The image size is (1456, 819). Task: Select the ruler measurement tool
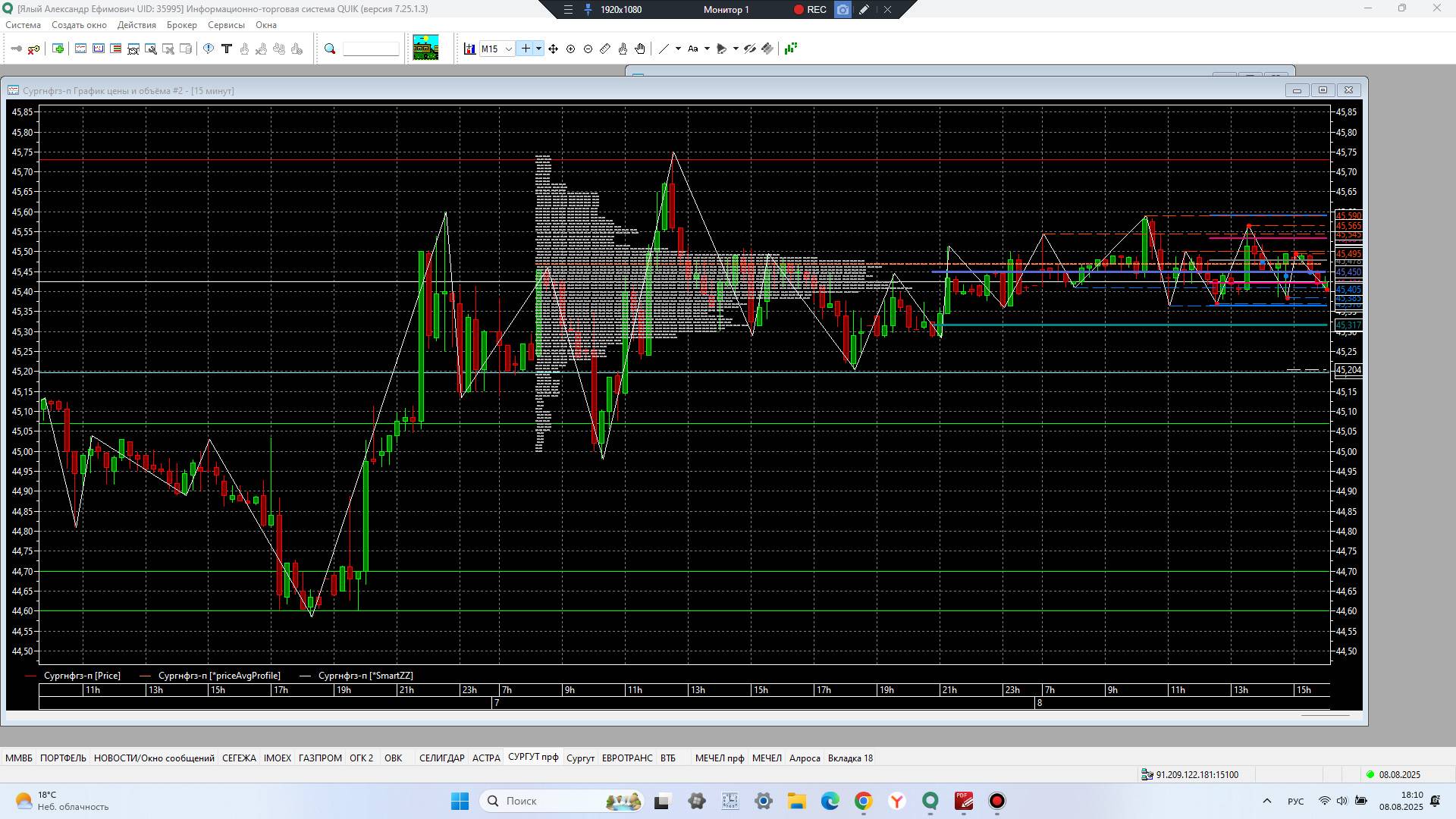(x=605, y=49)
